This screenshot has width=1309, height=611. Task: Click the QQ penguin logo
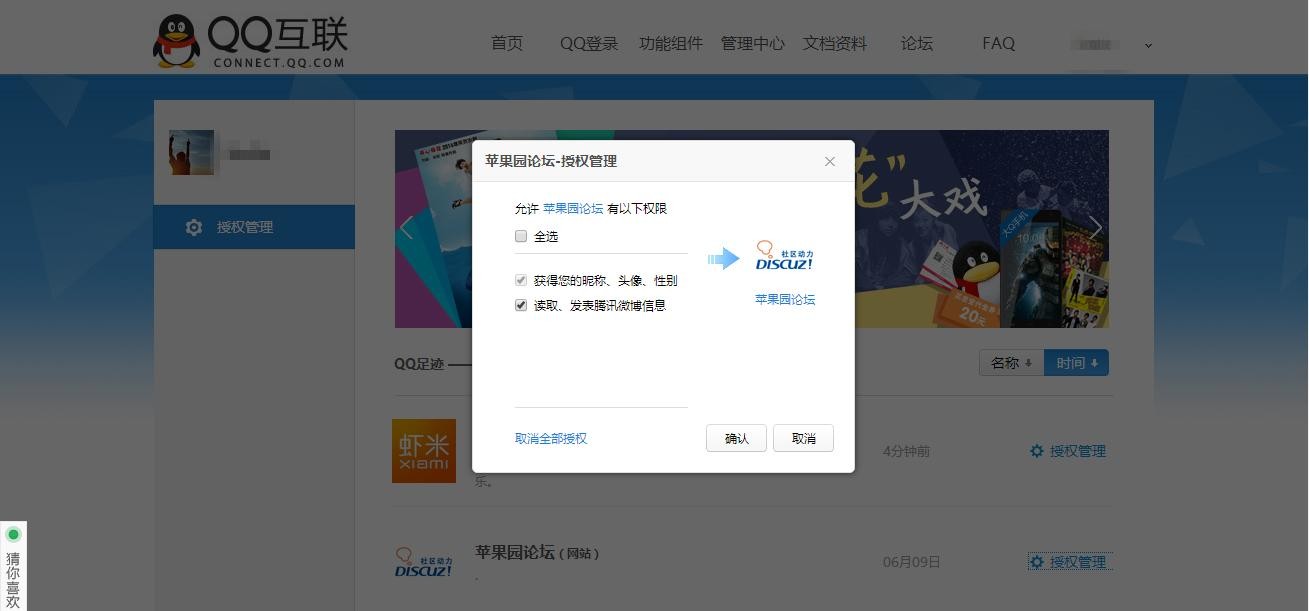coord(177,41)
